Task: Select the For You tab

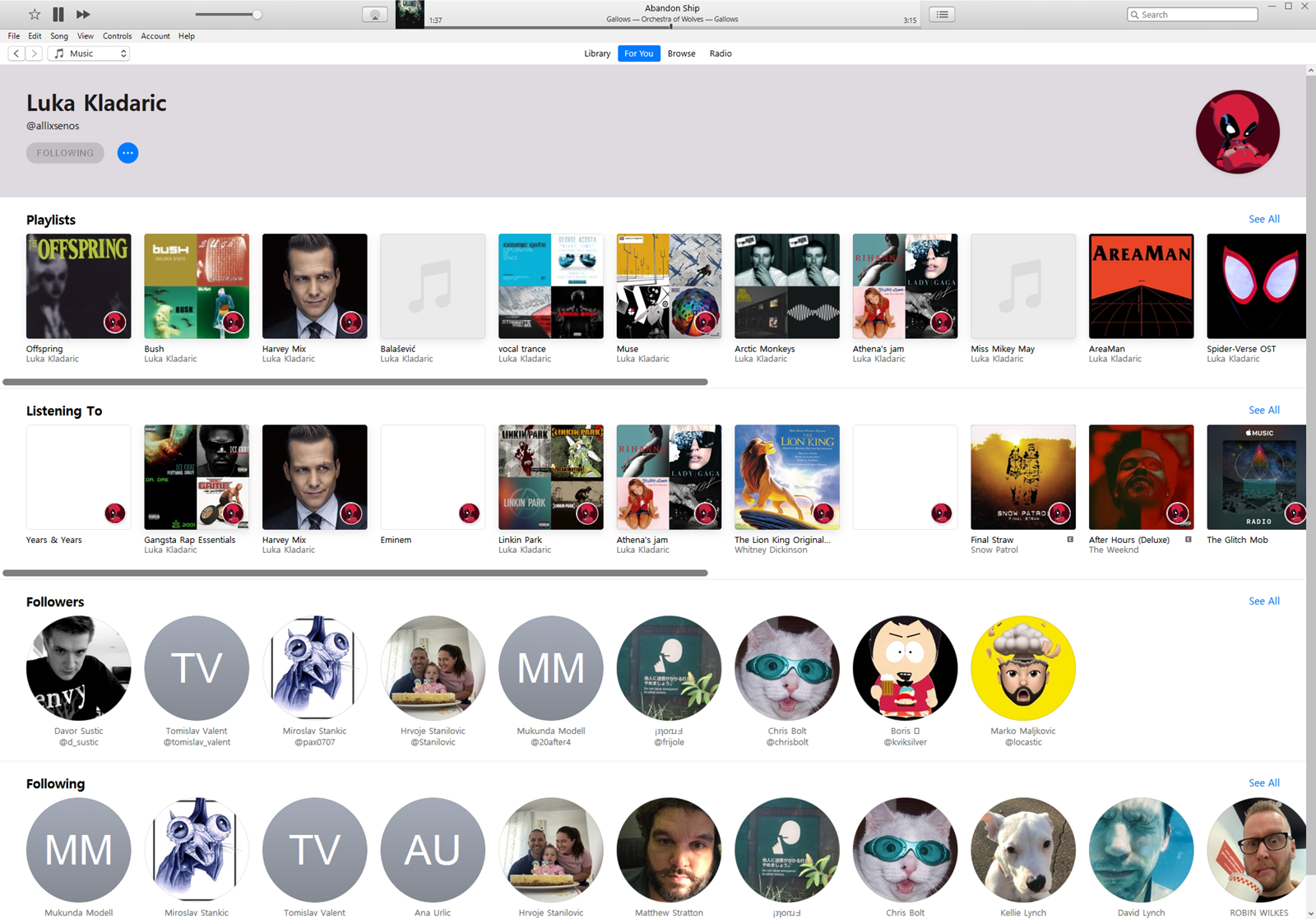Action: coord(639,53)
